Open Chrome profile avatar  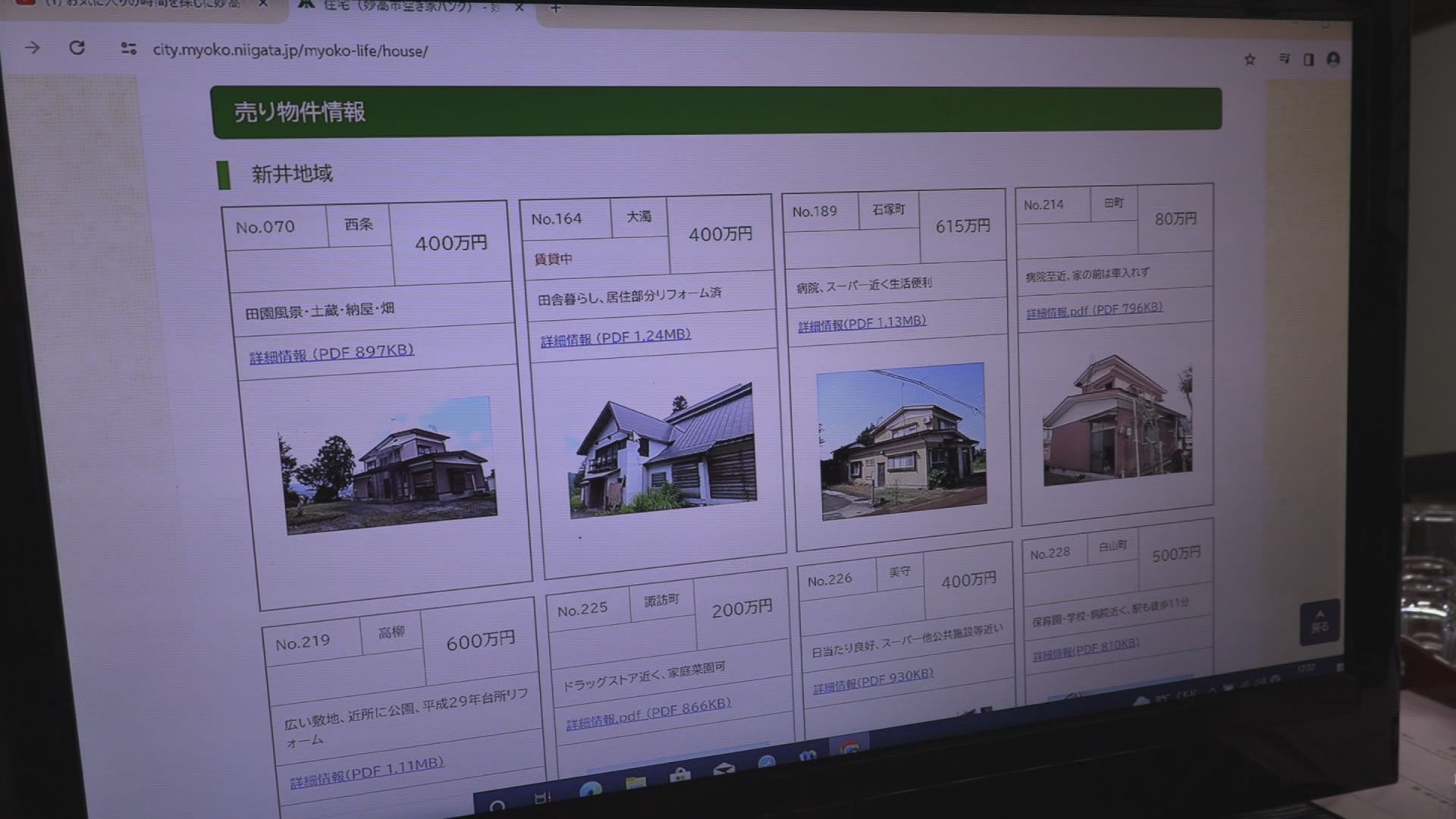pyautogui.click(x=1334, y=59)
